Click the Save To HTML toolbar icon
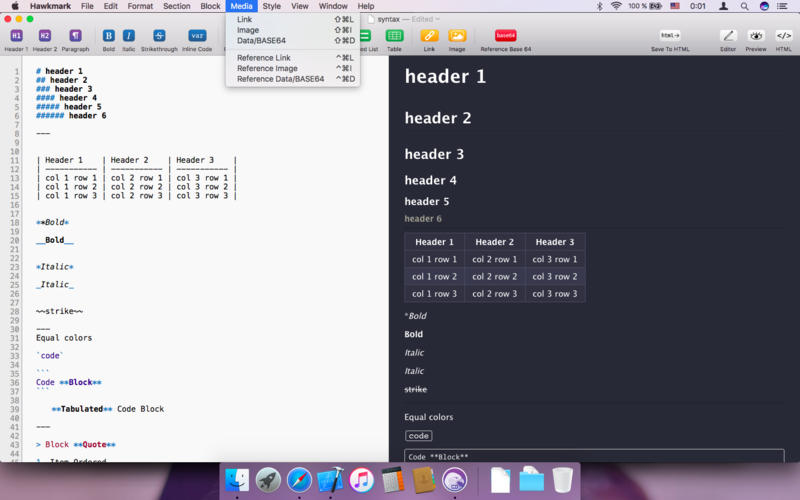 [670, 36]
